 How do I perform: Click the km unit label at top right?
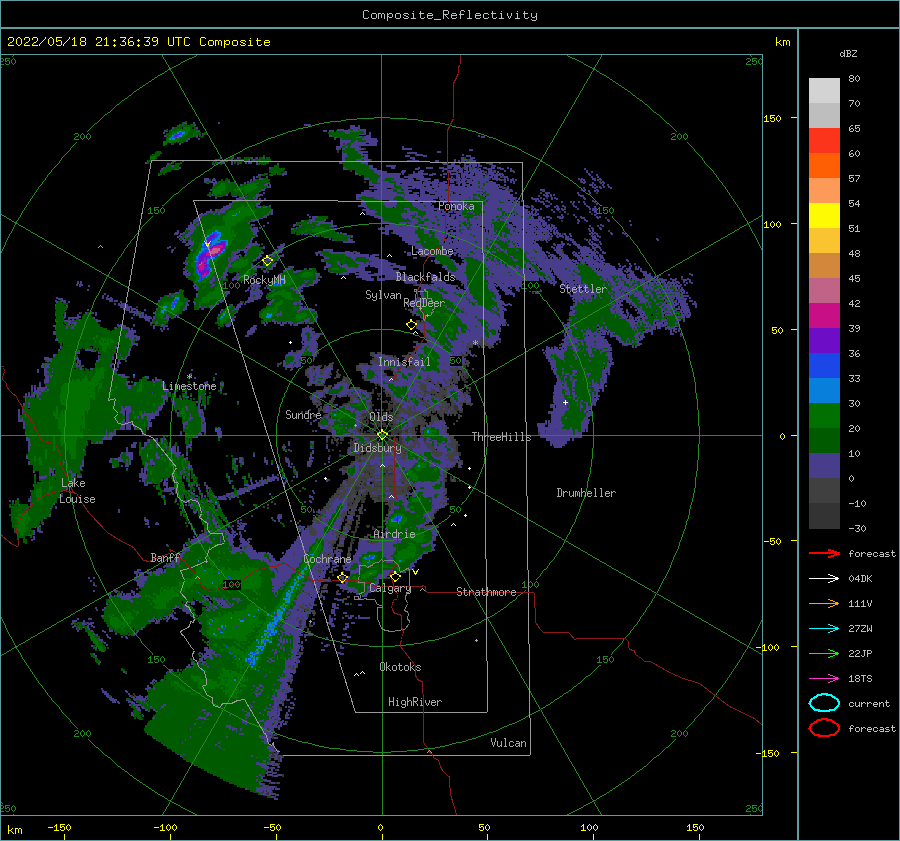(x=782, y=42)
